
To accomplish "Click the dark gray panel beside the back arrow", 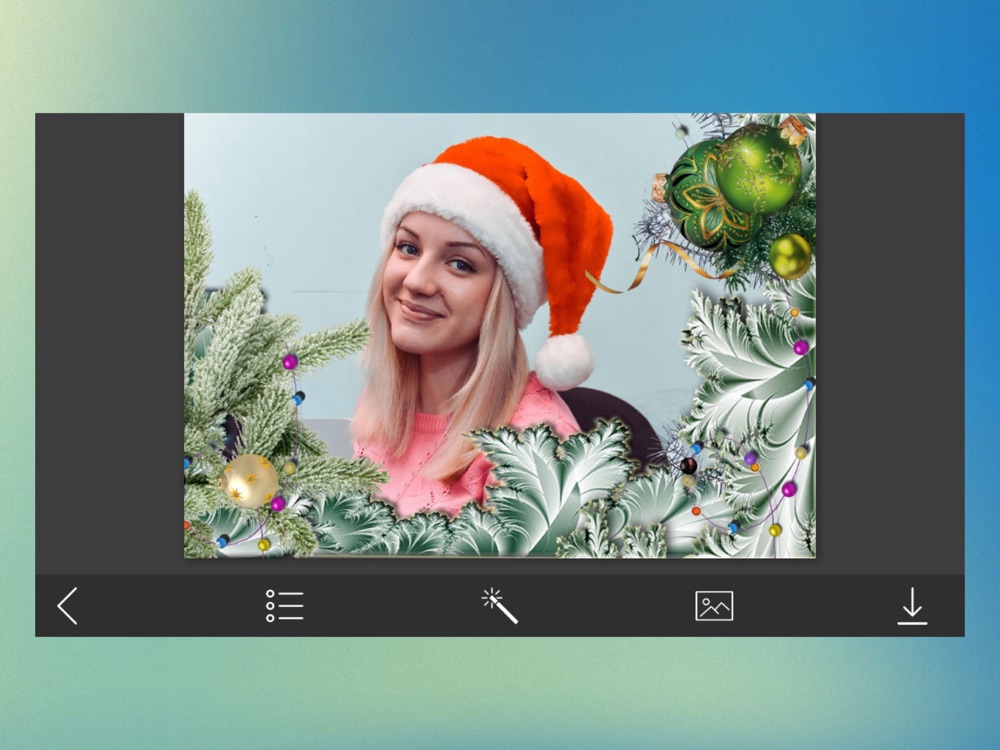I will coord(110,343).
